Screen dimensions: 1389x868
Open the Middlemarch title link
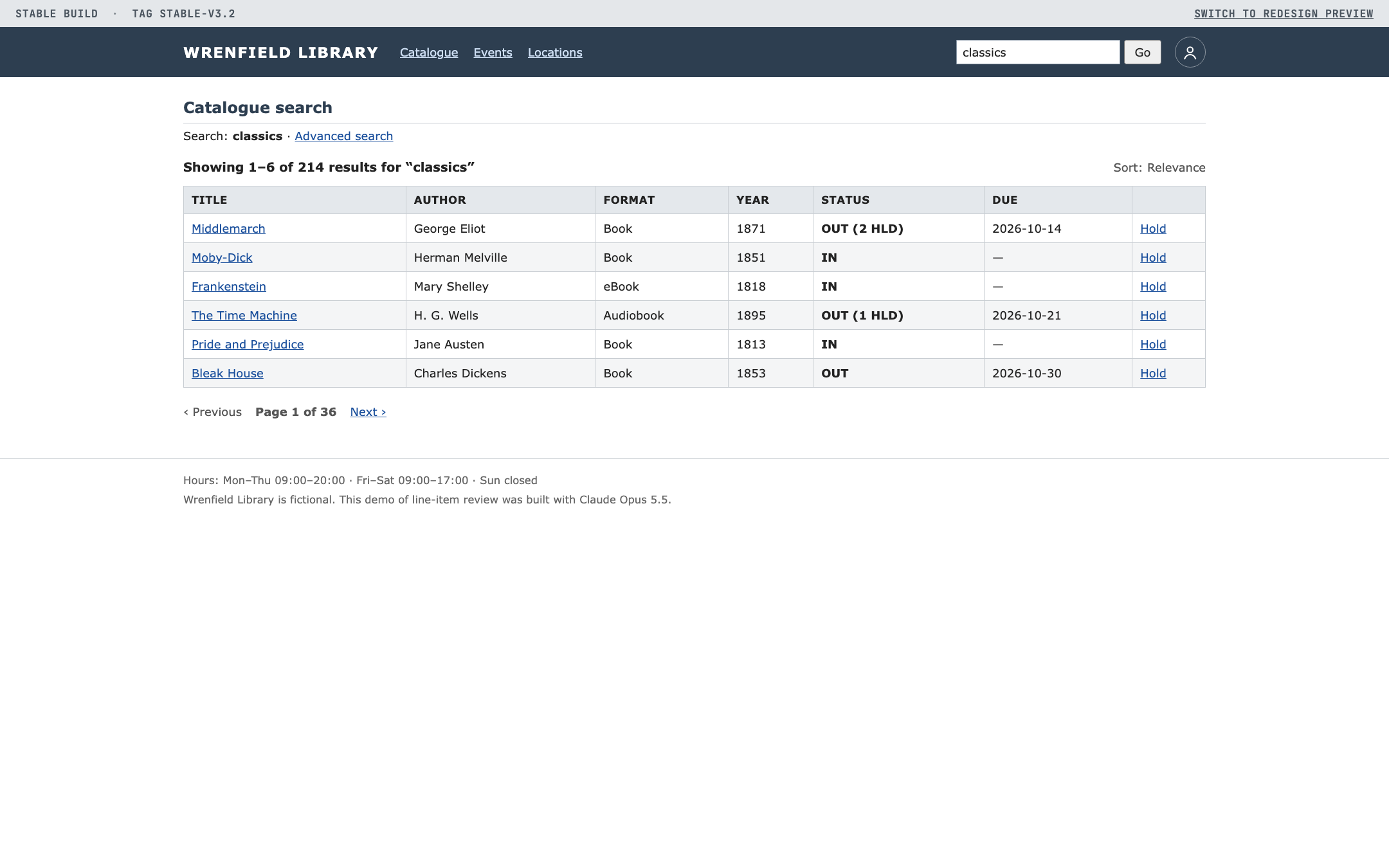click(228, 229)
